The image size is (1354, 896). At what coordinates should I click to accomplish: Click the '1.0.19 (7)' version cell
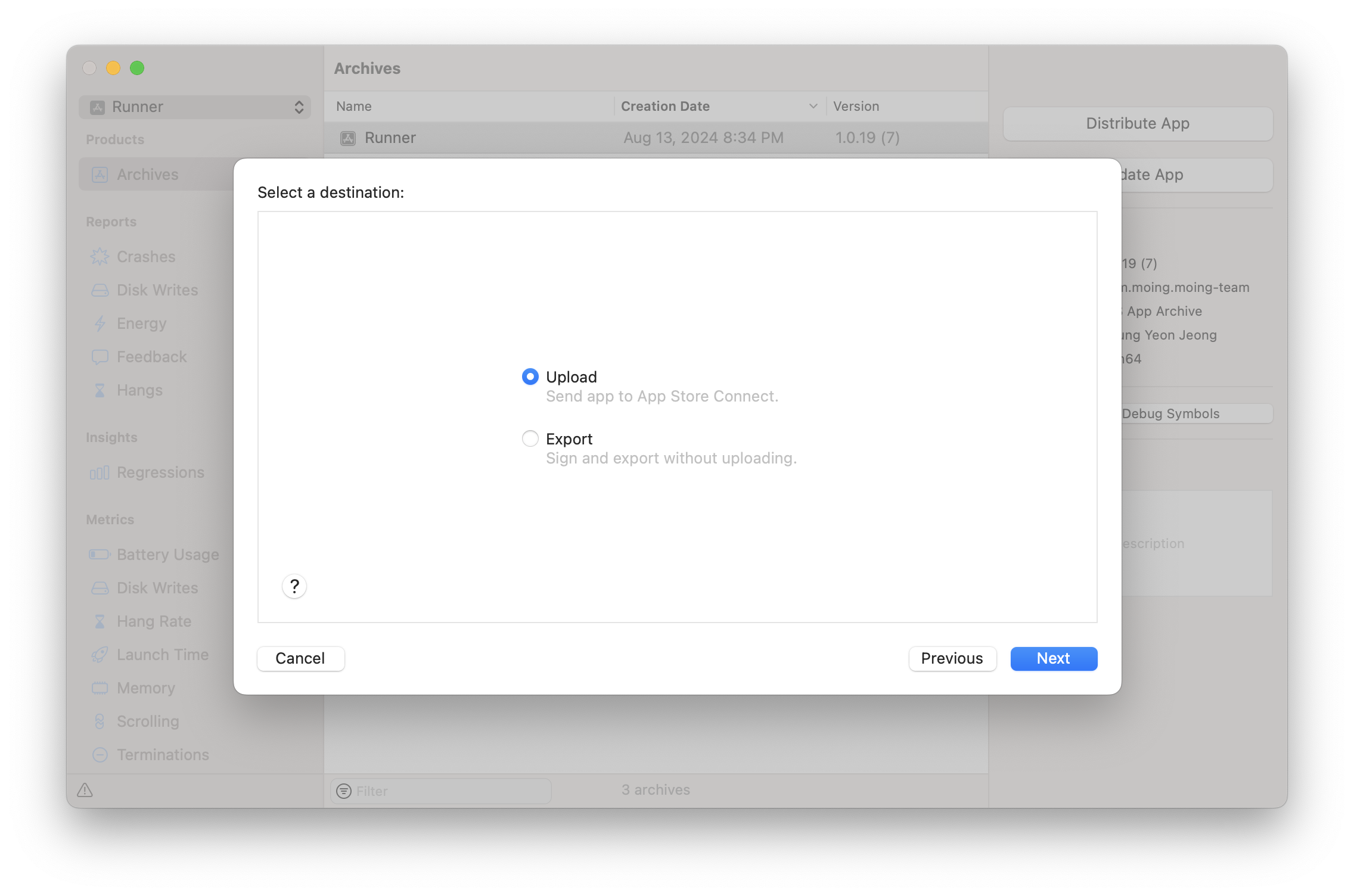point(867,138)
